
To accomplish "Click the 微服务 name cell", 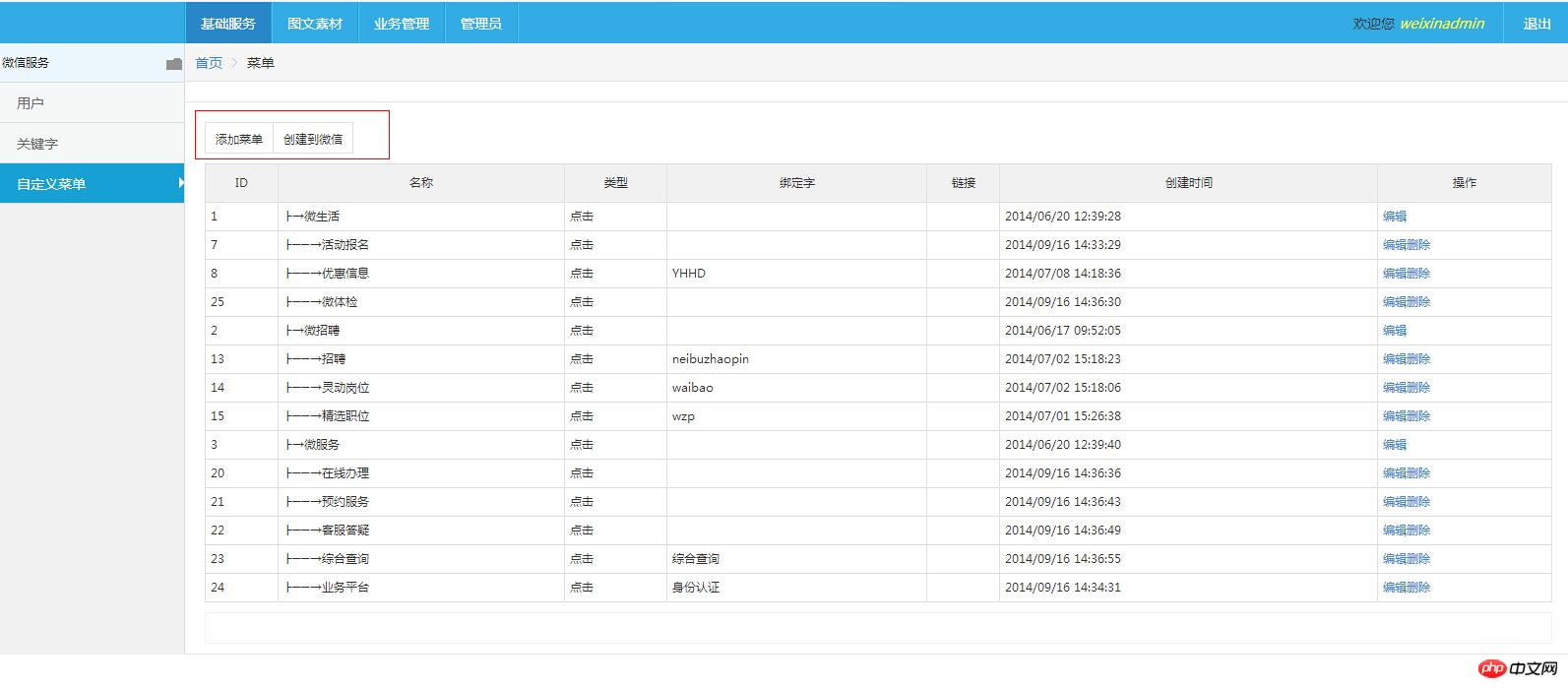I will [x=421, y=445].
